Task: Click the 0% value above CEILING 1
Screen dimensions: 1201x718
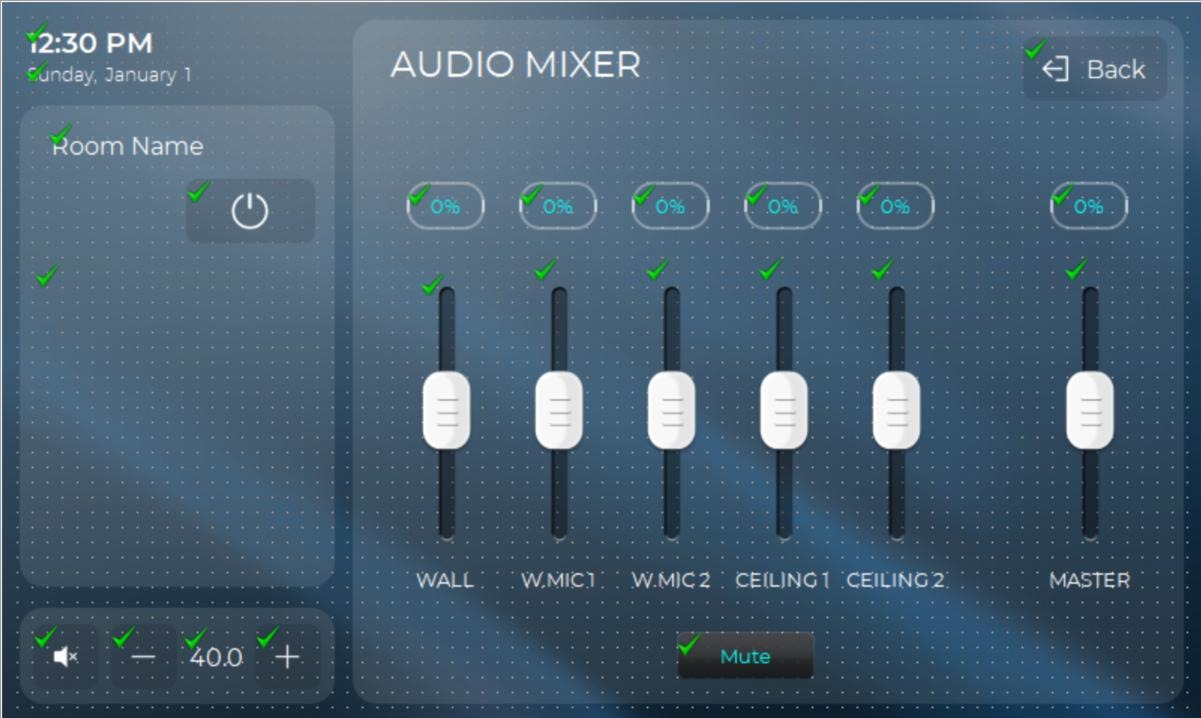Action: point(783,206)
